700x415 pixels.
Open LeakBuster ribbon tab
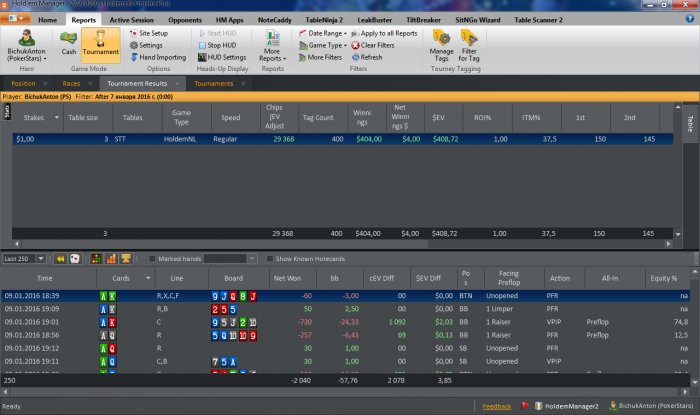pyautogui.click(x=375, y=20)
